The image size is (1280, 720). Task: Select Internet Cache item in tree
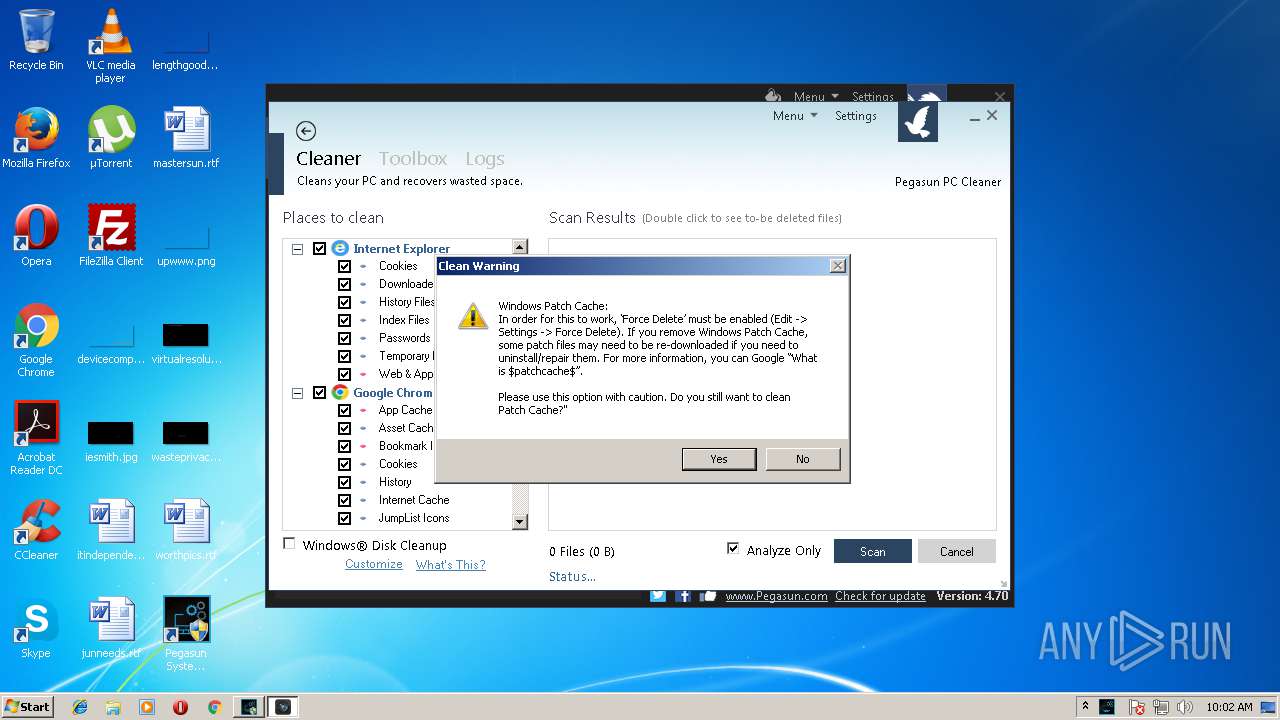click(x=414, y=500)
